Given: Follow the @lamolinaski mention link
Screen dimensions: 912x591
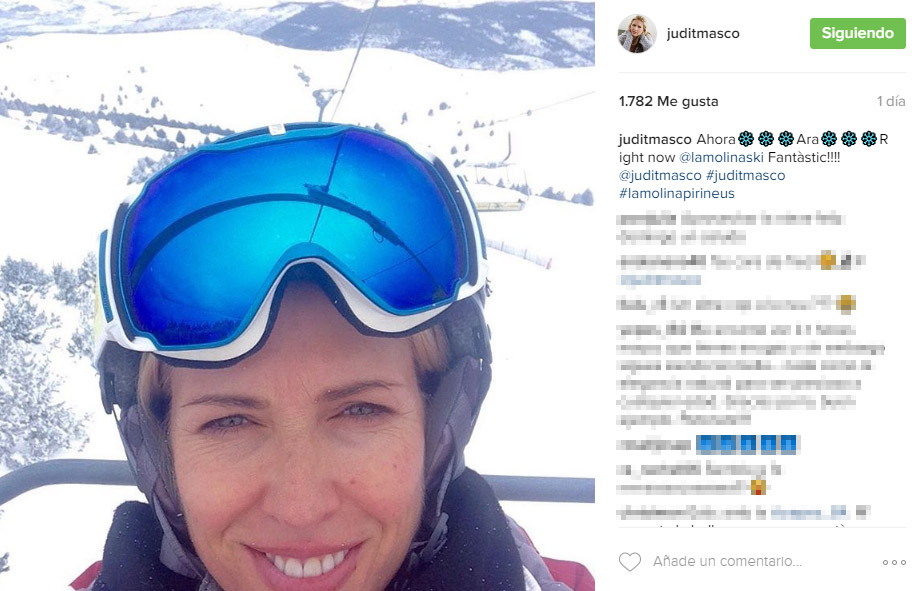Looking at the screenshot, I should pyautogui.click(x=721, y=157).
